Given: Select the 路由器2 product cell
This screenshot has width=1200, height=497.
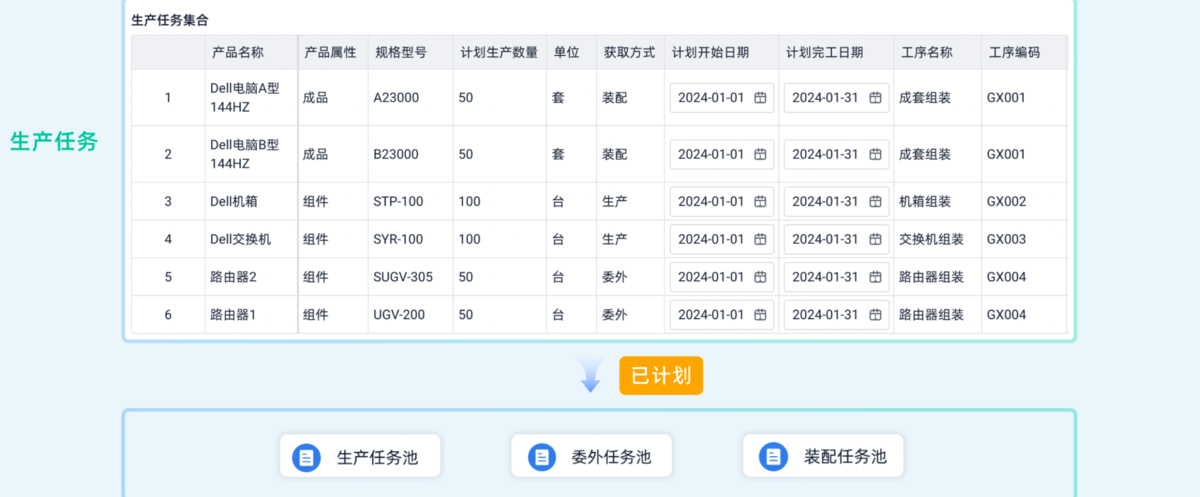Looking at the screenshot, I should coord(251,277).
